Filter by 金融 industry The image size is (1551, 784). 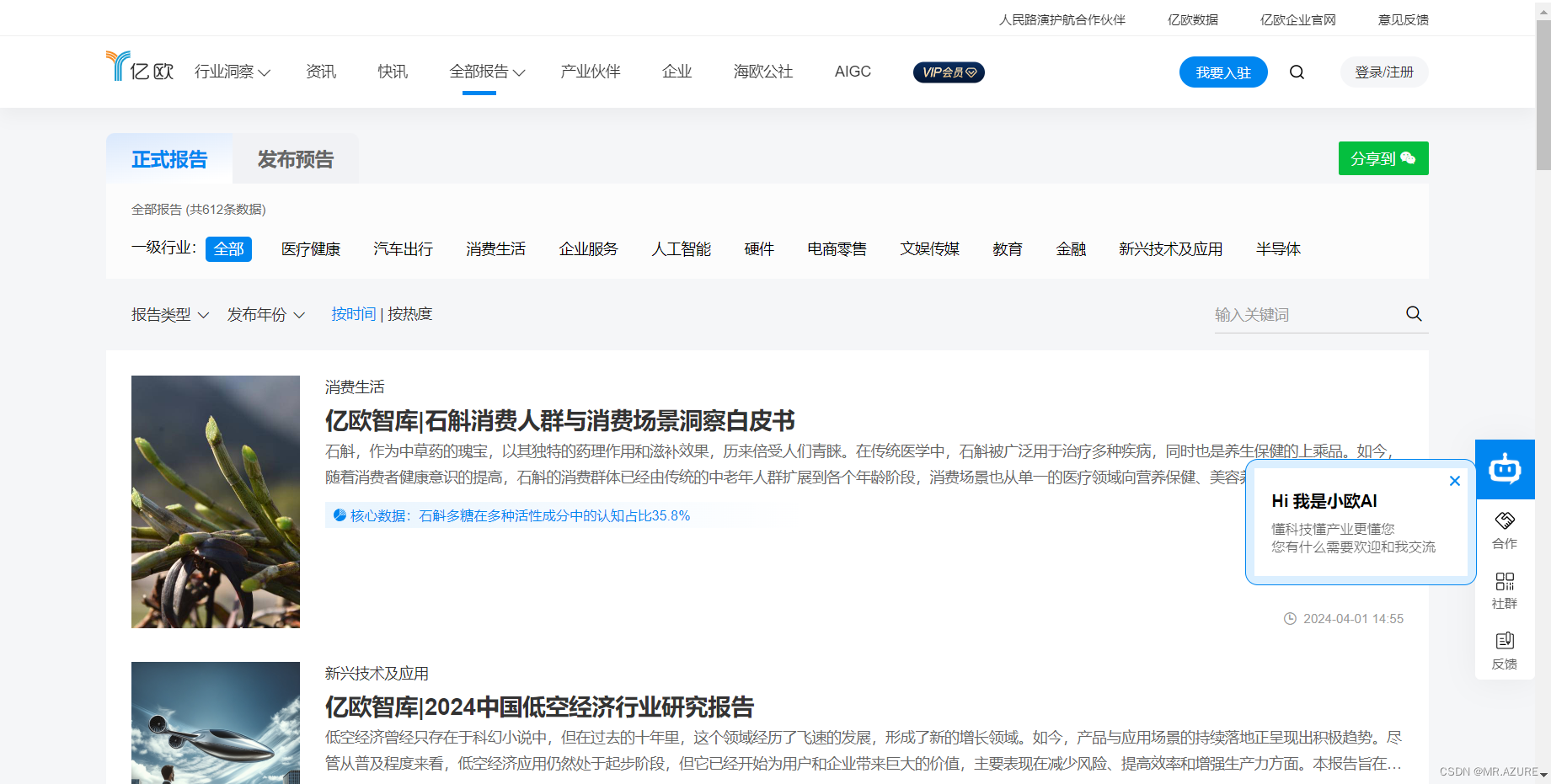click(x=1071, y=249)
